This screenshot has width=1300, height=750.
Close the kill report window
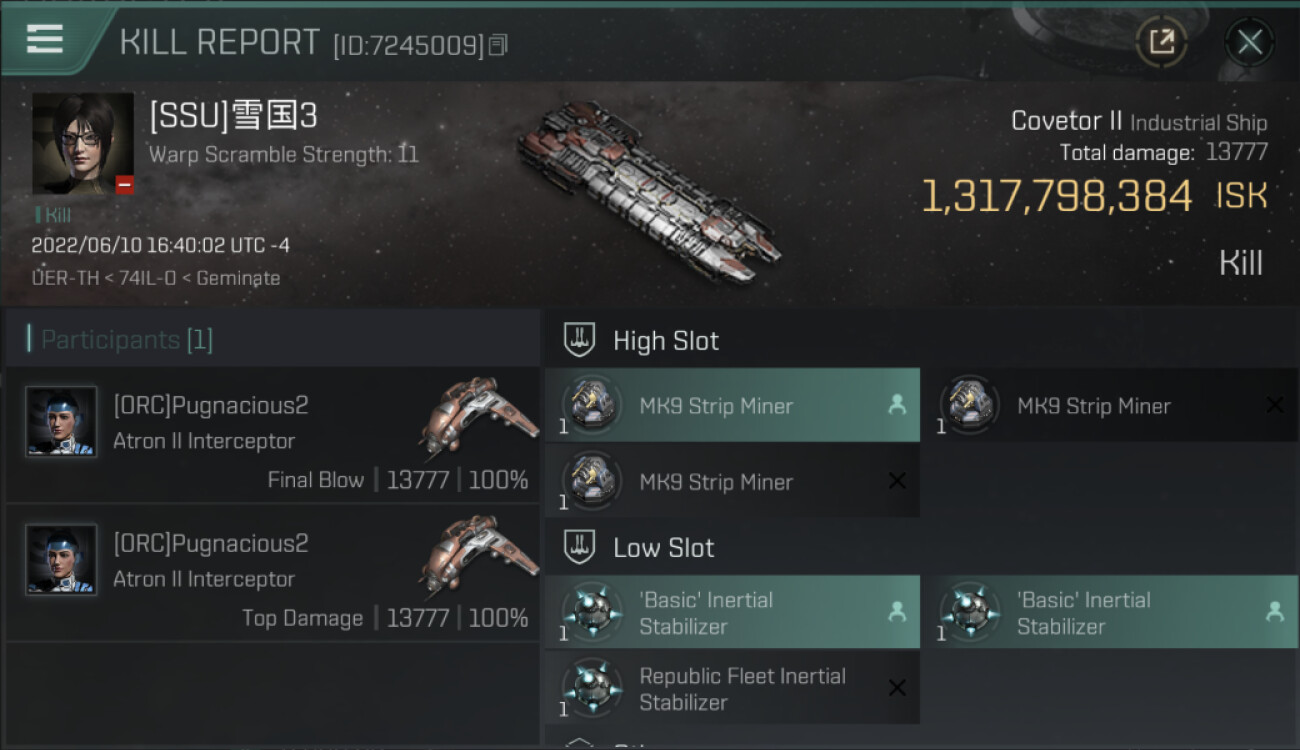tap(1249, 42)
